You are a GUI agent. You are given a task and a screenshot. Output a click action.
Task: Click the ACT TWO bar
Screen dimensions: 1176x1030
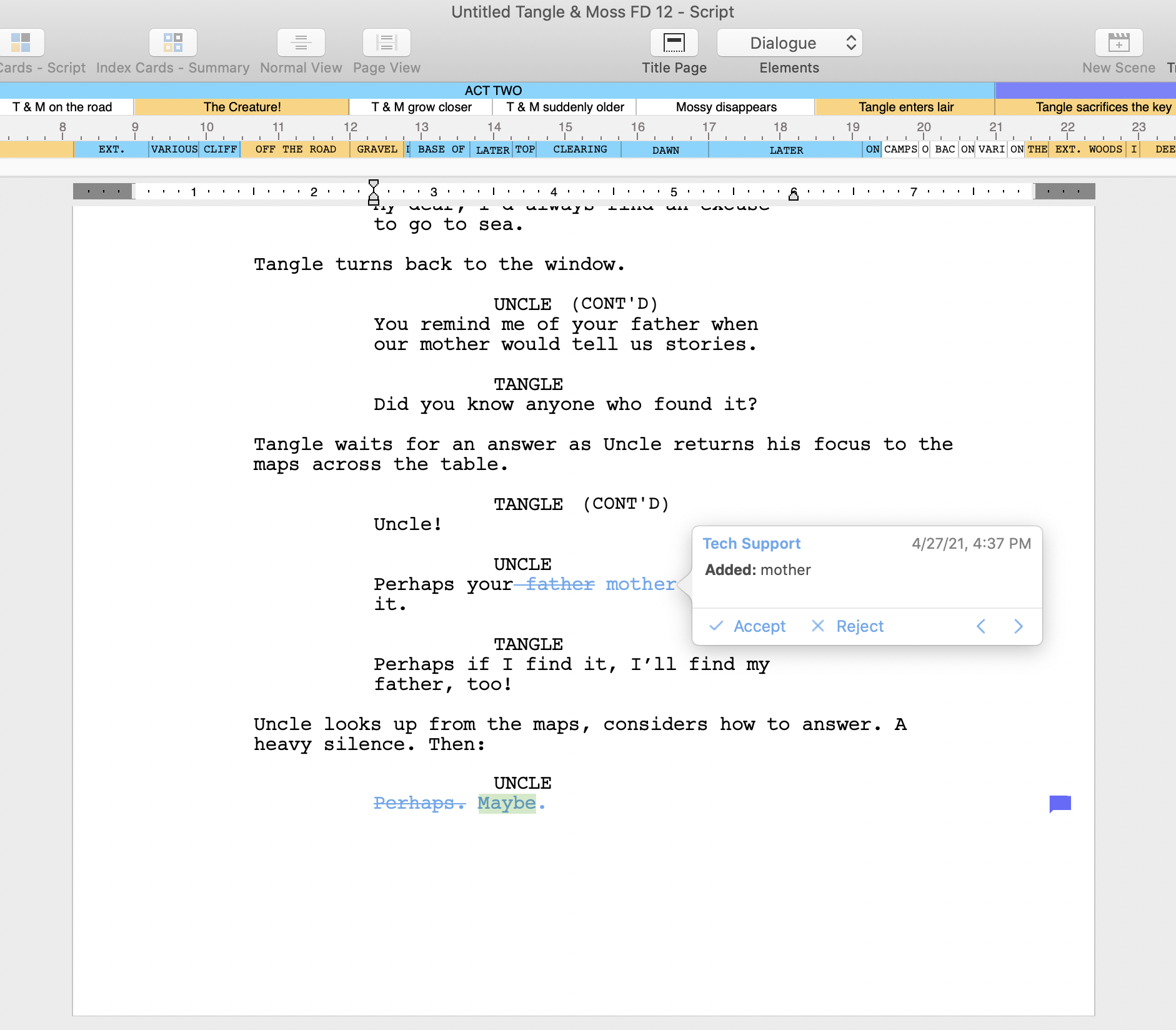click(493, 91)
